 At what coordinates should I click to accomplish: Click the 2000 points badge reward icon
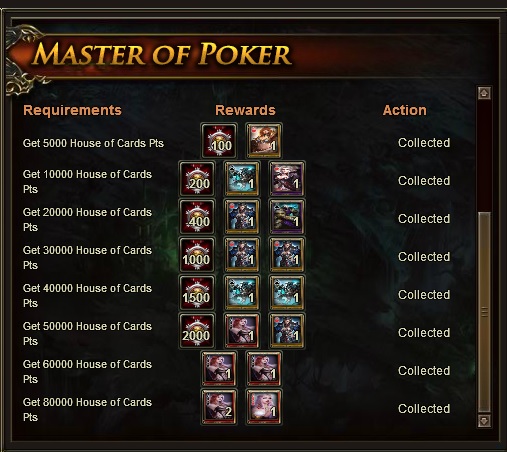pyautogui.click(x=197, y=330)
